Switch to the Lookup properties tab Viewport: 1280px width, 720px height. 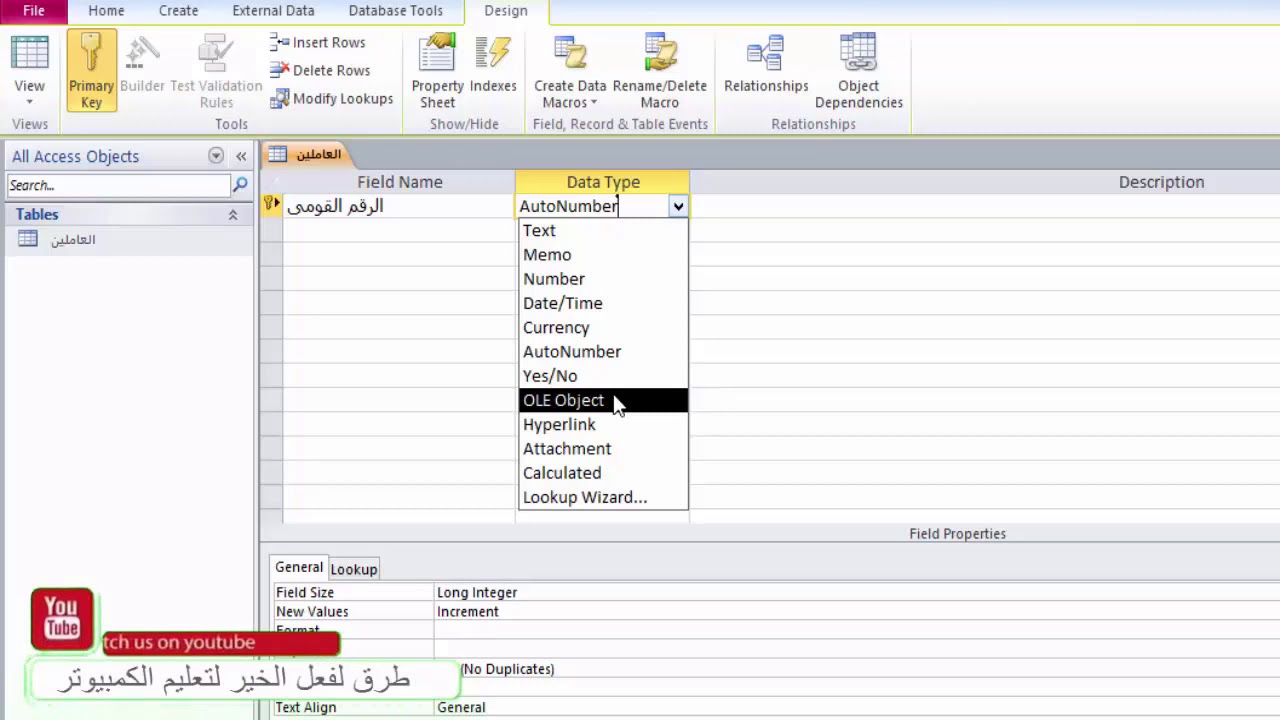click(354, 569)
